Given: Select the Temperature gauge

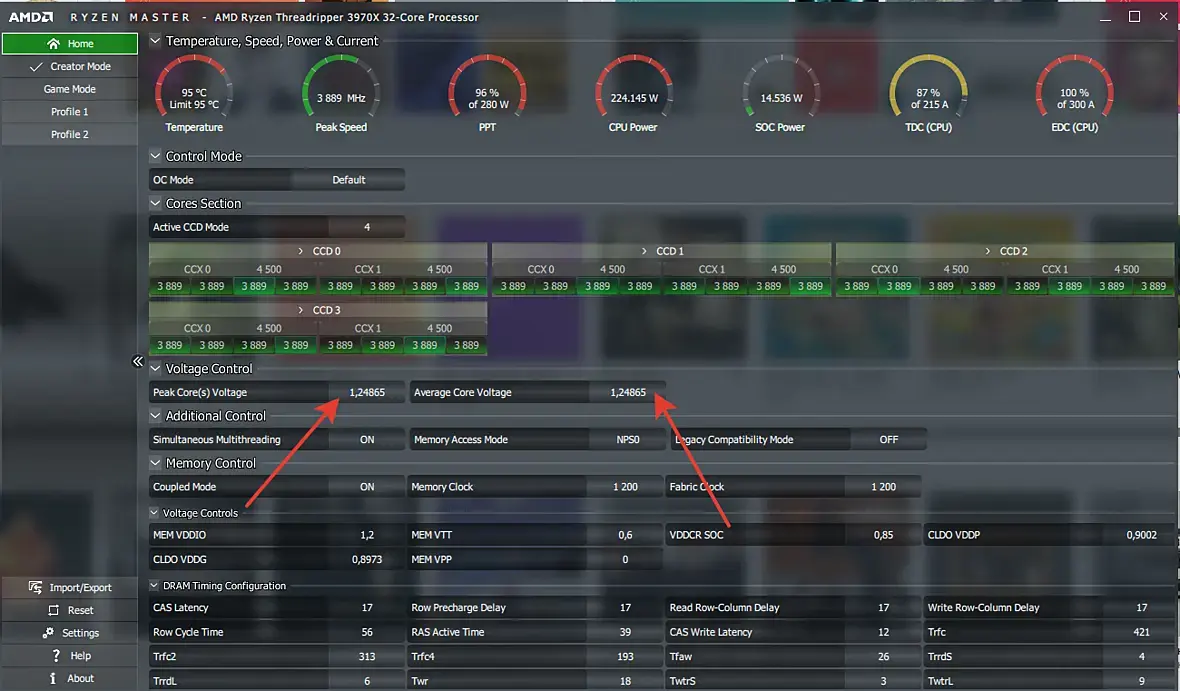Looking at the screenshot, I should click(194, 94).
